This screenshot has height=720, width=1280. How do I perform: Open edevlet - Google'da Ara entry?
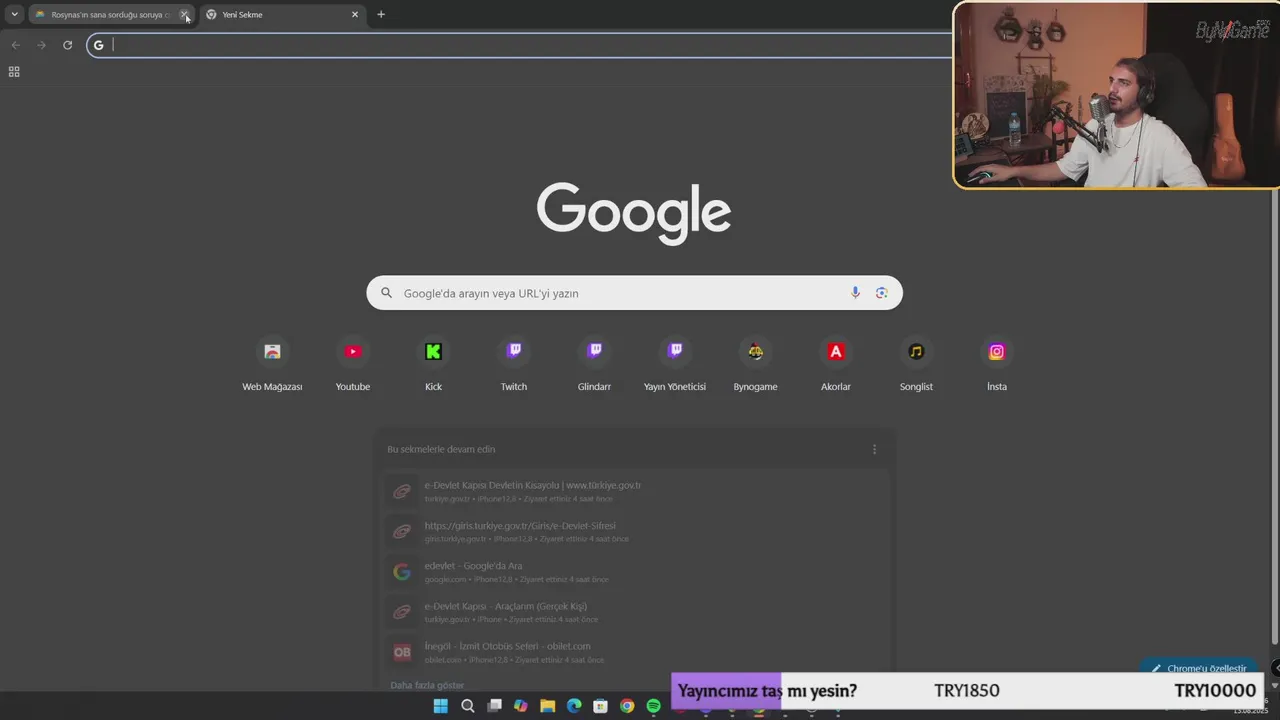tap(635, 571)
